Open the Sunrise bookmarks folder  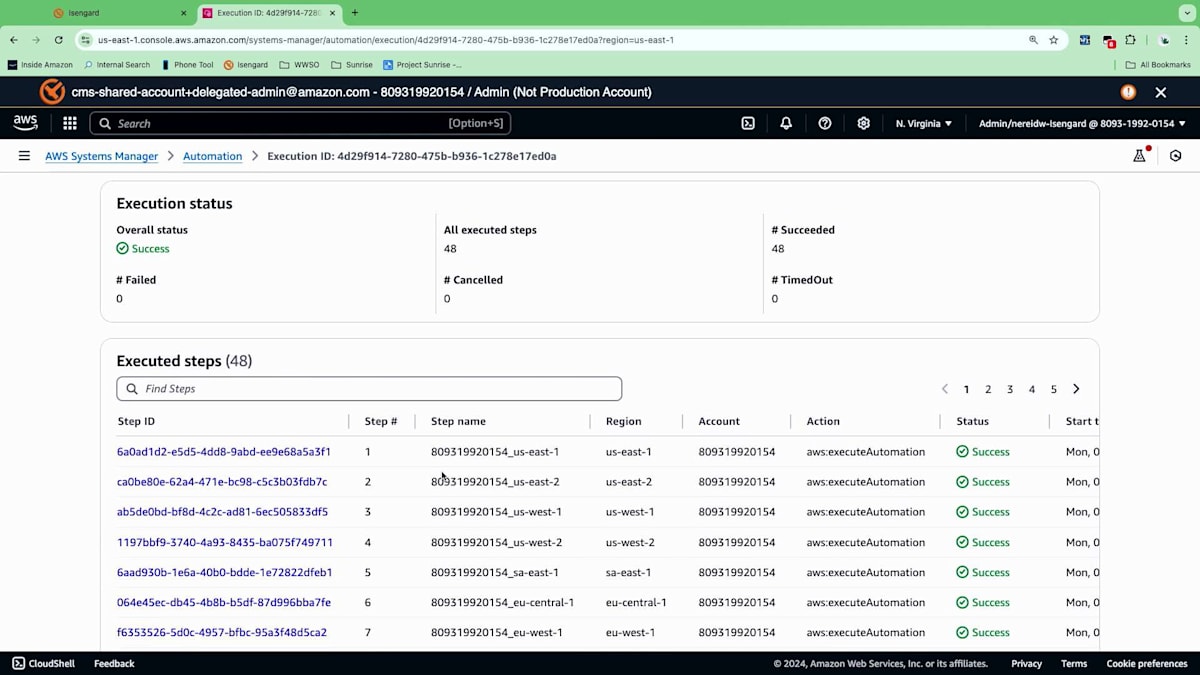click(x=352, y=65)
